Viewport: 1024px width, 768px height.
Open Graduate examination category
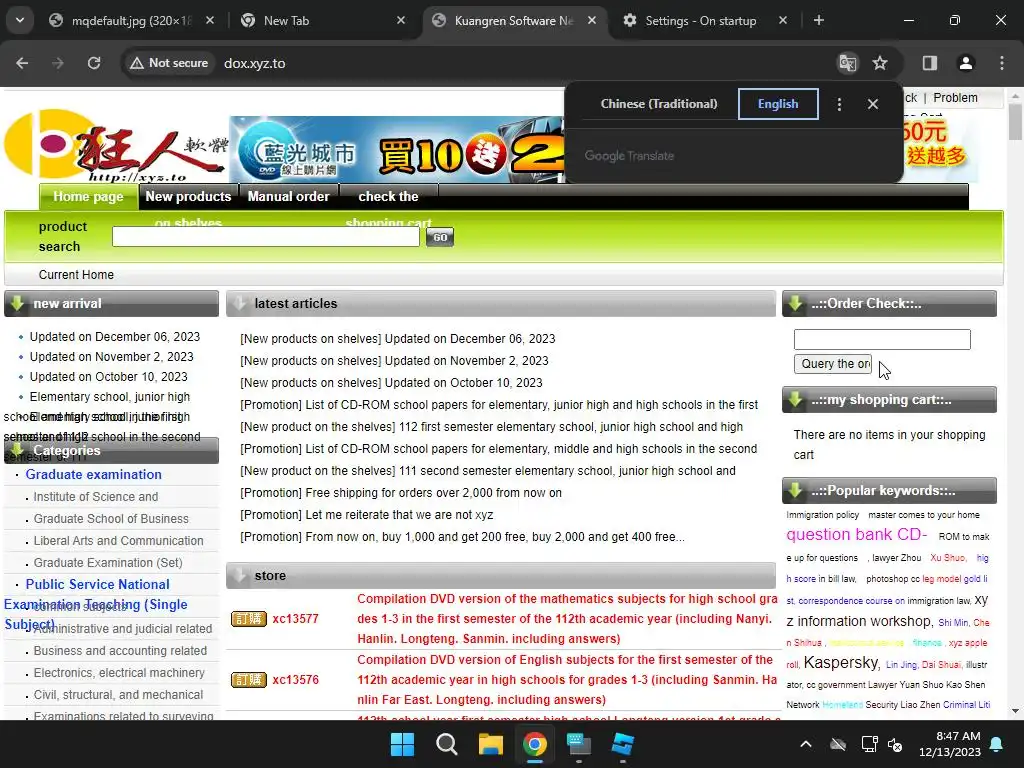click(x=93, y=475)
